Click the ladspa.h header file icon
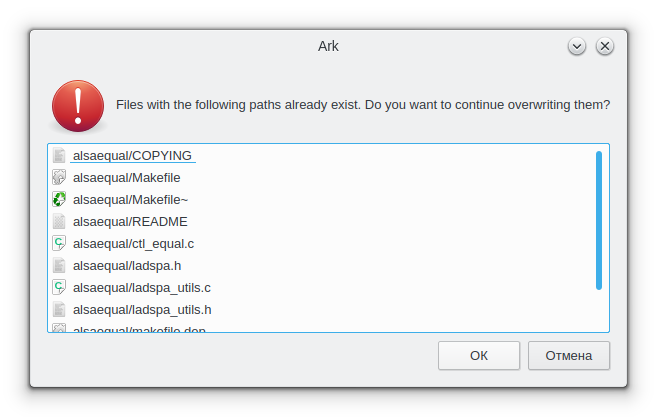Image resolution: width=657 pixels, height=417 pixels. (x=59, y=266)
